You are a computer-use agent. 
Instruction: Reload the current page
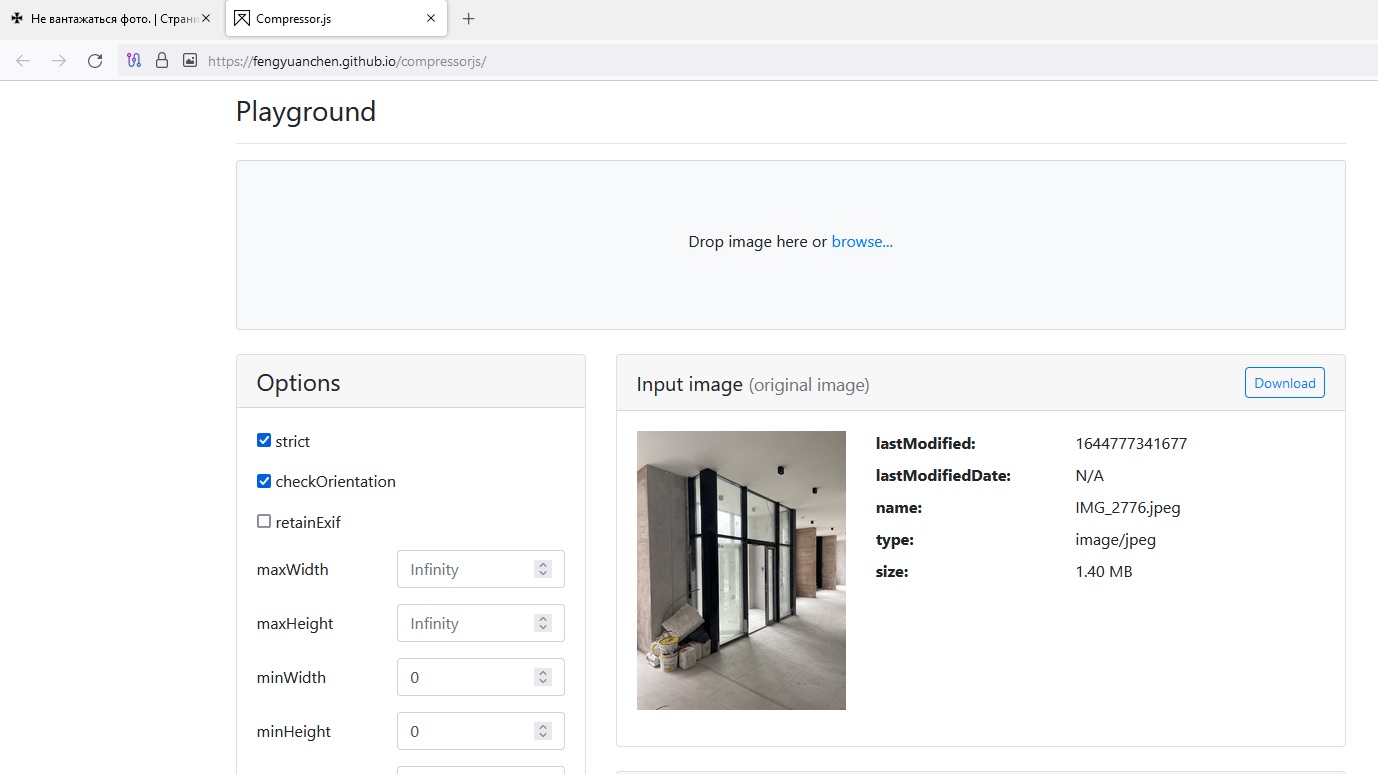click(95, 61)
